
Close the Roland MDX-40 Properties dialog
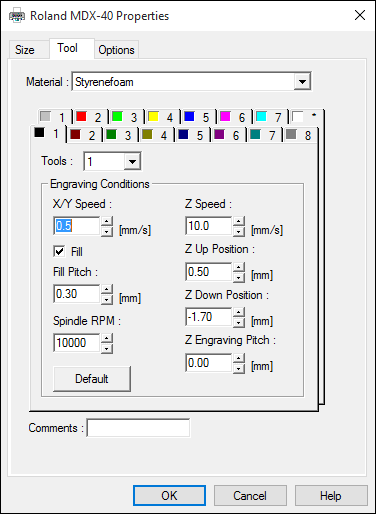pos(360,15)
